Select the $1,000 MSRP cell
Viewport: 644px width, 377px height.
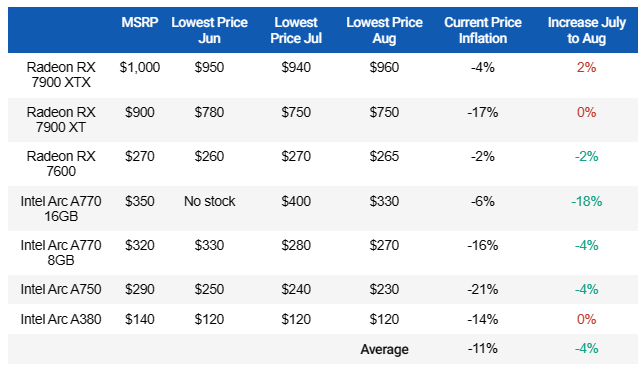pos(140,67)
